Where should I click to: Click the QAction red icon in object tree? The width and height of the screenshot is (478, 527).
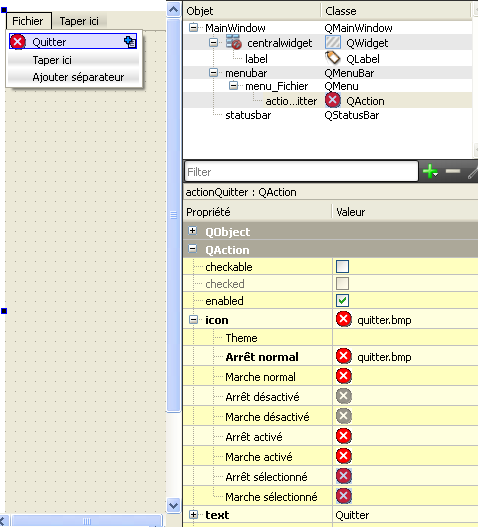[333, 100]
